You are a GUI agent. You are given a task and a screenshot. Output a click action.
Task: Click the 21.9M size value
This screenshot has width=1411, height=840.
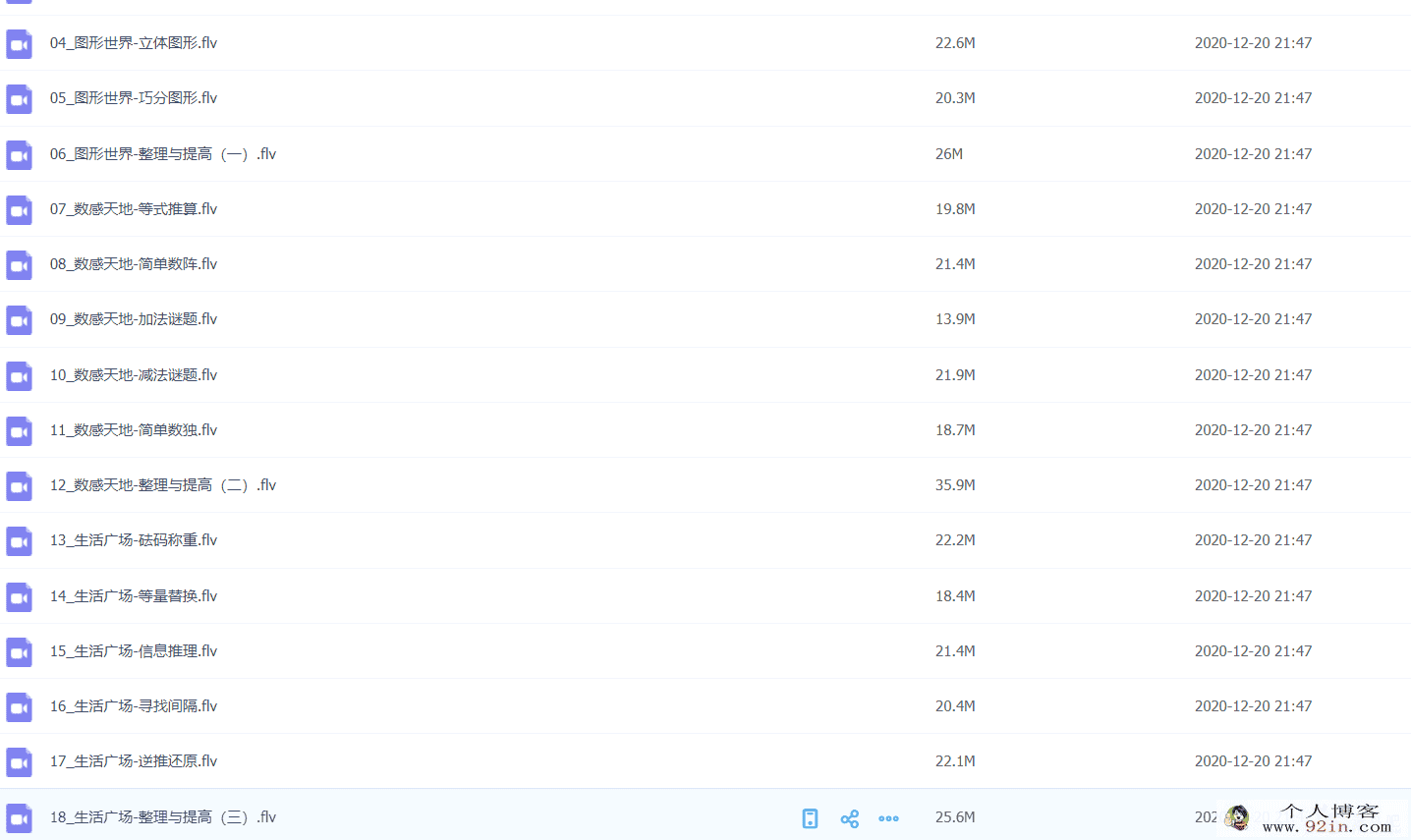point(955,375)
